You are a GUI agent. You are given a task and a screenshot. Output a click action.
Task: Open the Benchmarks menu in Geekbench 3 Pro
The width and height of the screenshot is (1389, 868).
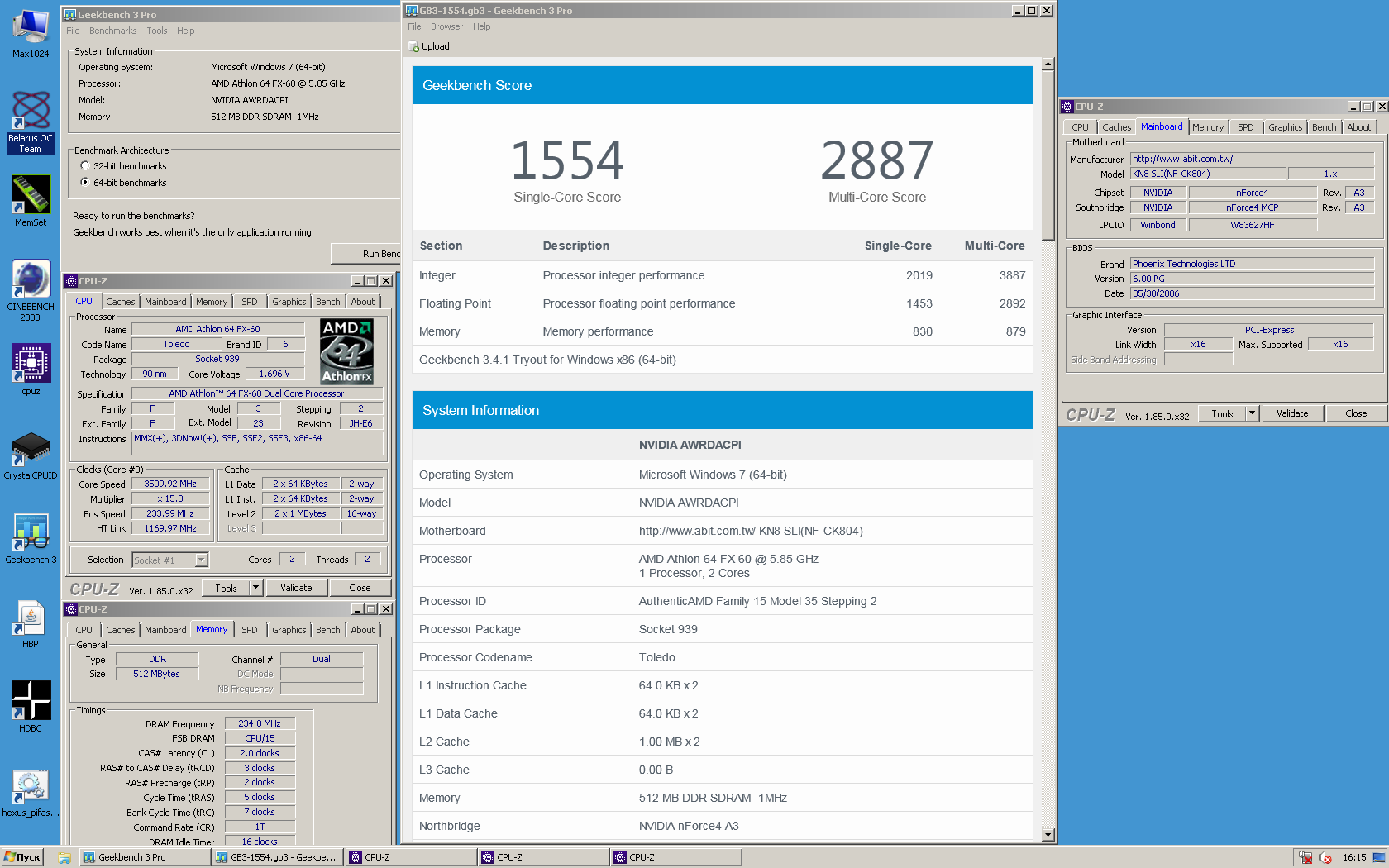tap(112, 31)
